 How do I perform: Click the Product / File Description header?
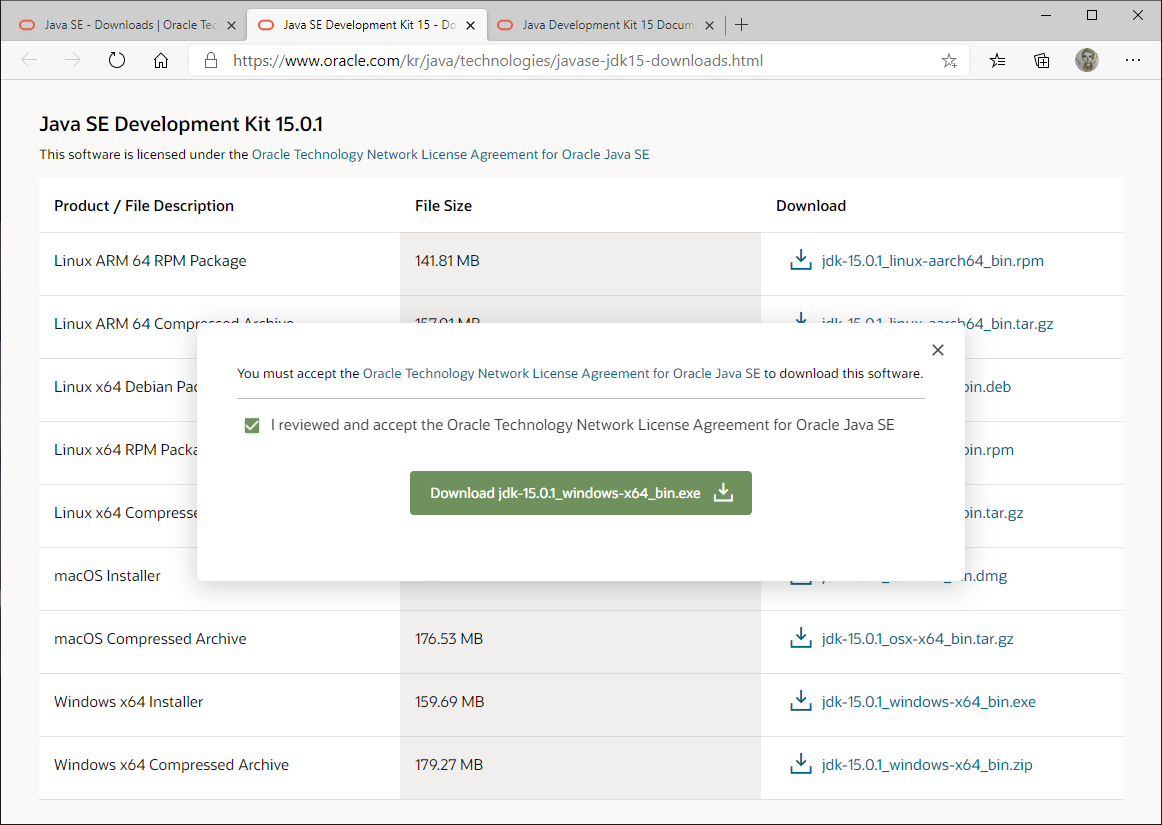[144, 205]
